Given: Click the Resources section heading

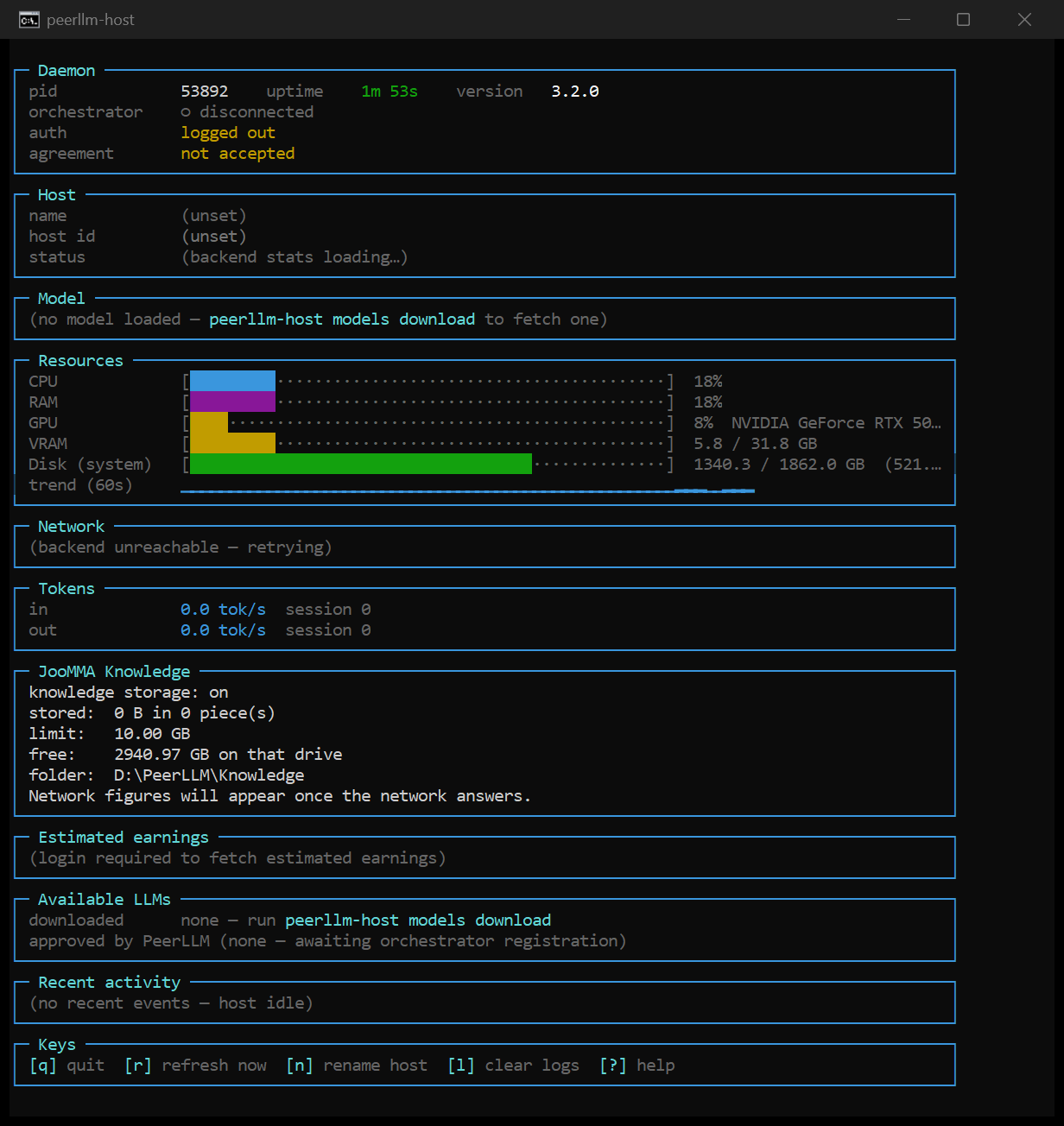Looking at the screenshot, I should point(80,361).
